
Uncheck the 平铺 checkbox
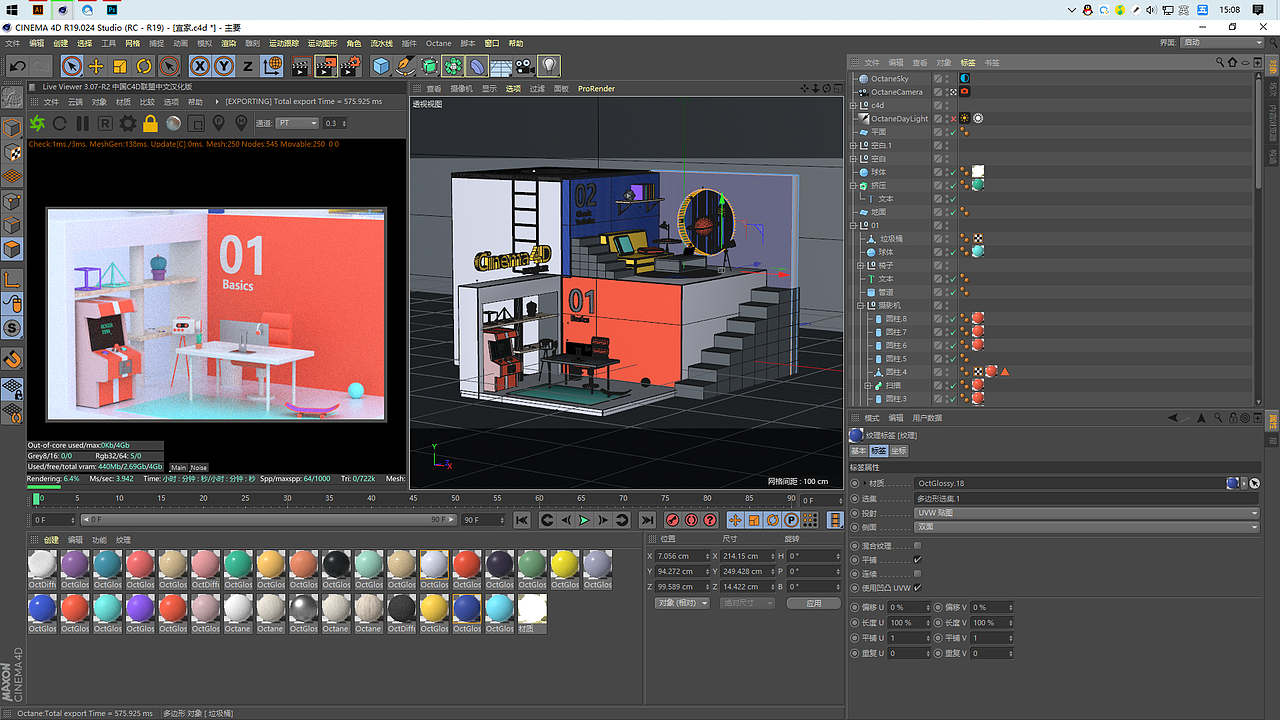917,559
